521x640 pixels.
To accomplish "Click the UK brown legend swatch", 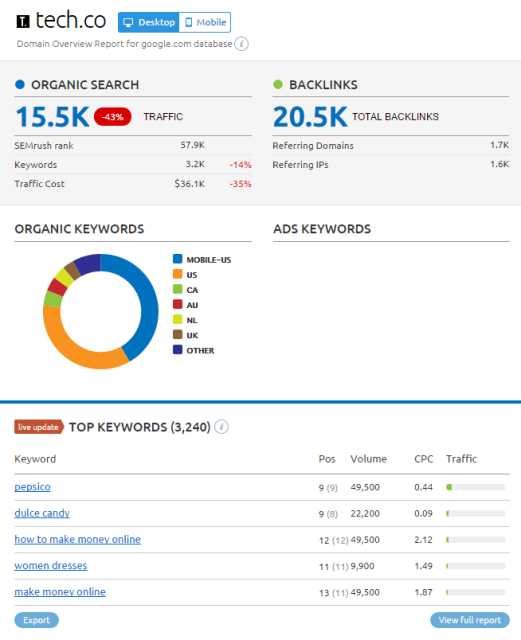I will click(178, 334).
